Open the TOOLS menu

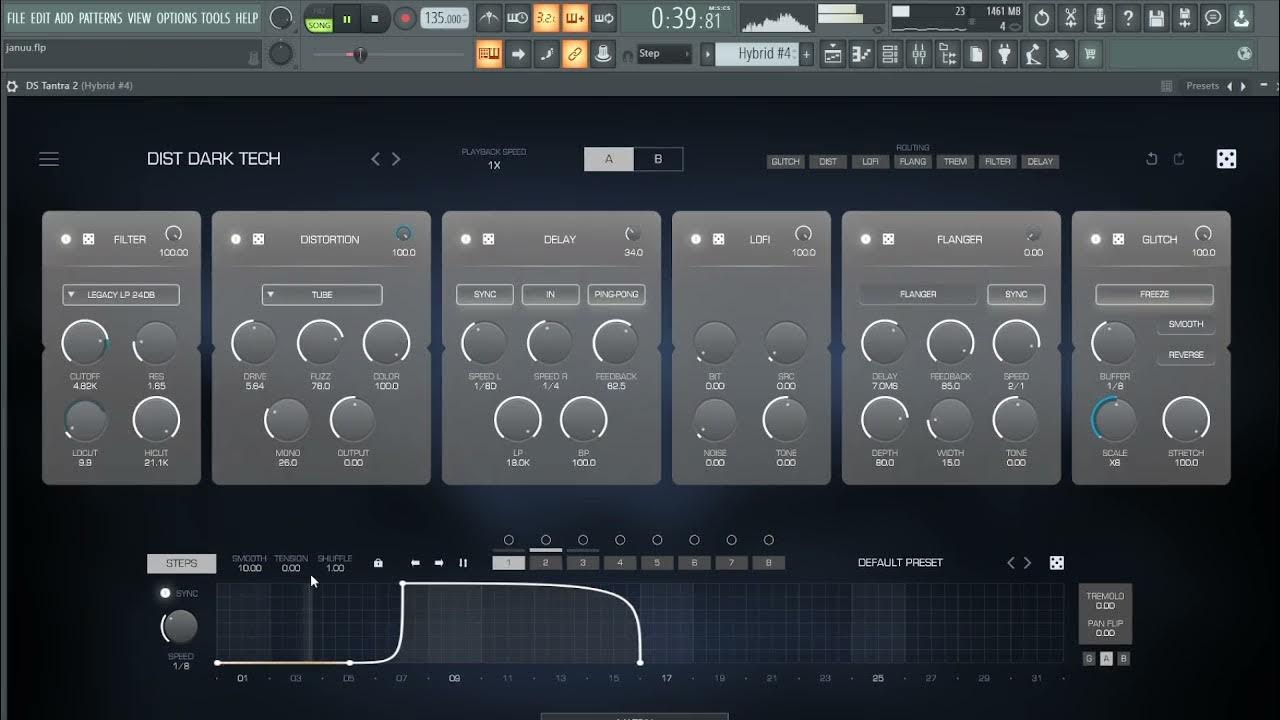pyautogui.click(x=215, y=18)
